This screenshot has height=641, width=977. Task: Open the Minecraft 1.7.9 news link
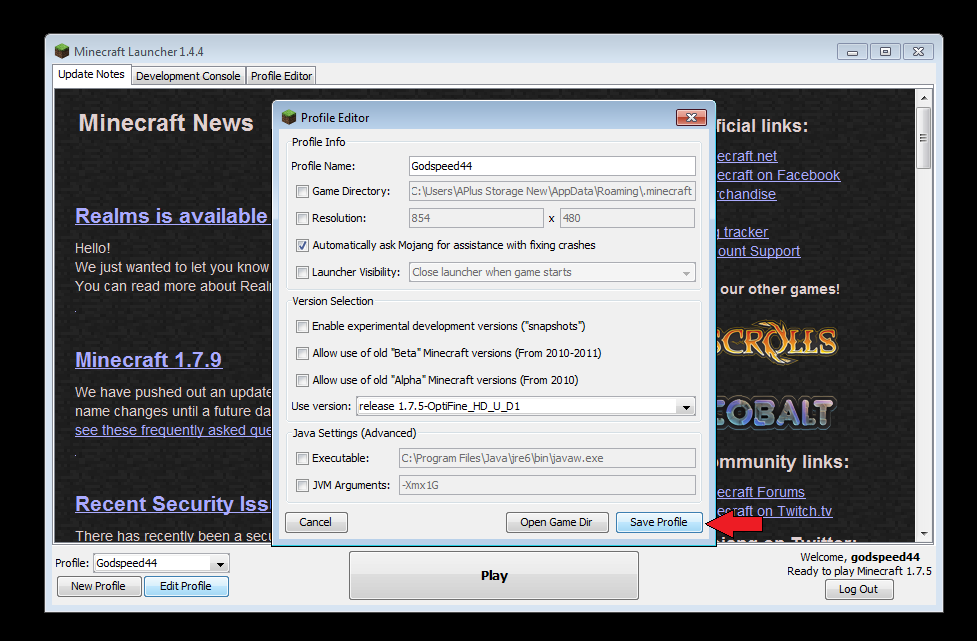148,359
